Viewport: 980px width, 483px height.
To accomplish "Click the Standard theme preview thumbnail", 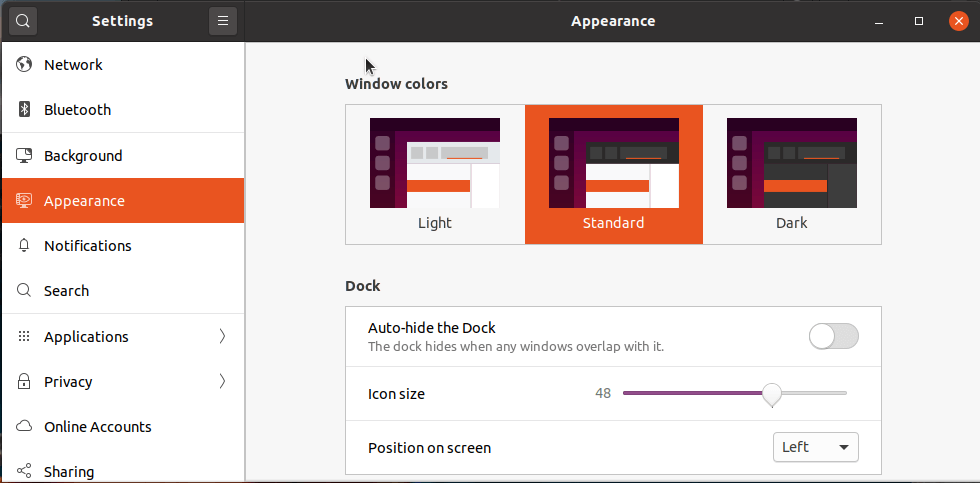I will pyautogui.click(x=614, y=163).
